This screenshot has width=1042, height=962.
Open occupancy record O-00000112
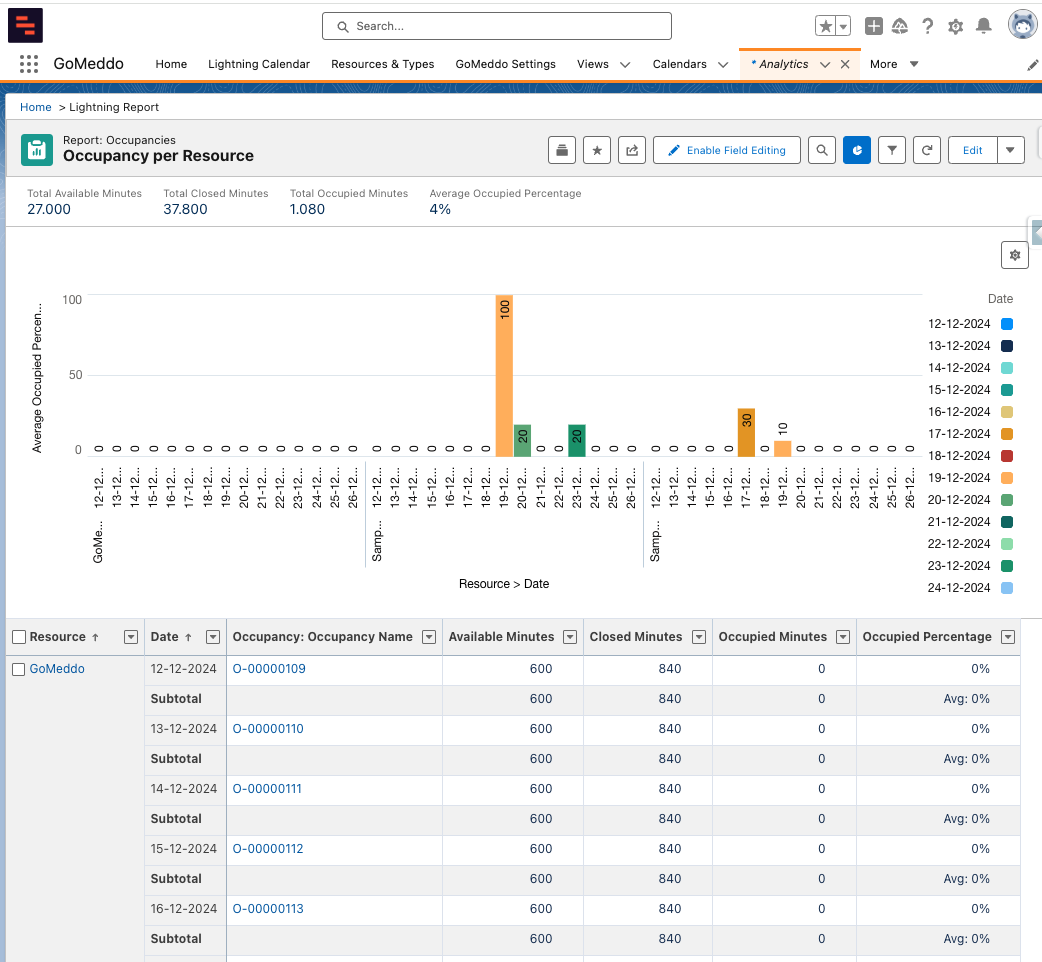(268, 848)
